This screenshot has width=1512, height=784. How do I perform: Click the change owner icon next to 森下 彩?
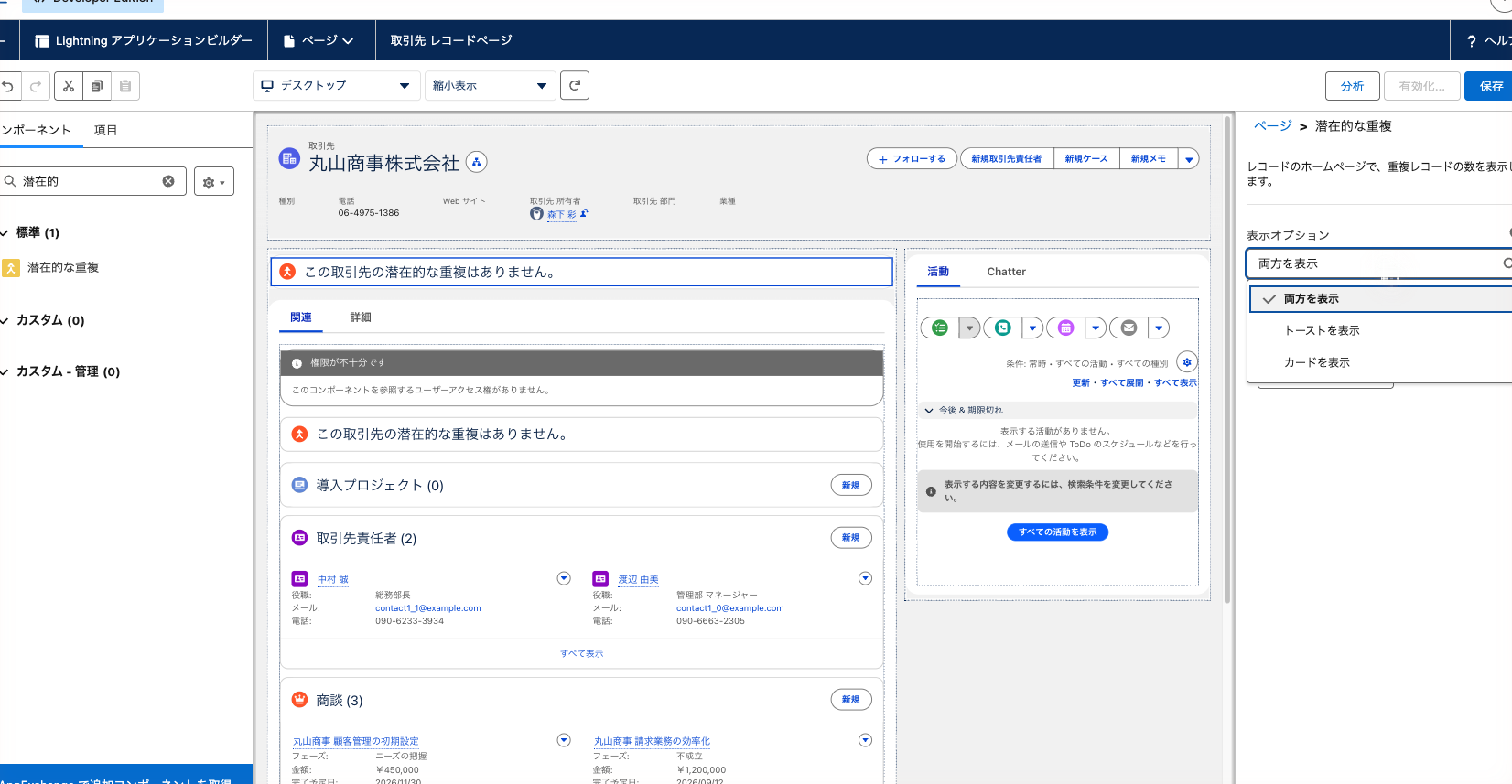coord(584,213)
